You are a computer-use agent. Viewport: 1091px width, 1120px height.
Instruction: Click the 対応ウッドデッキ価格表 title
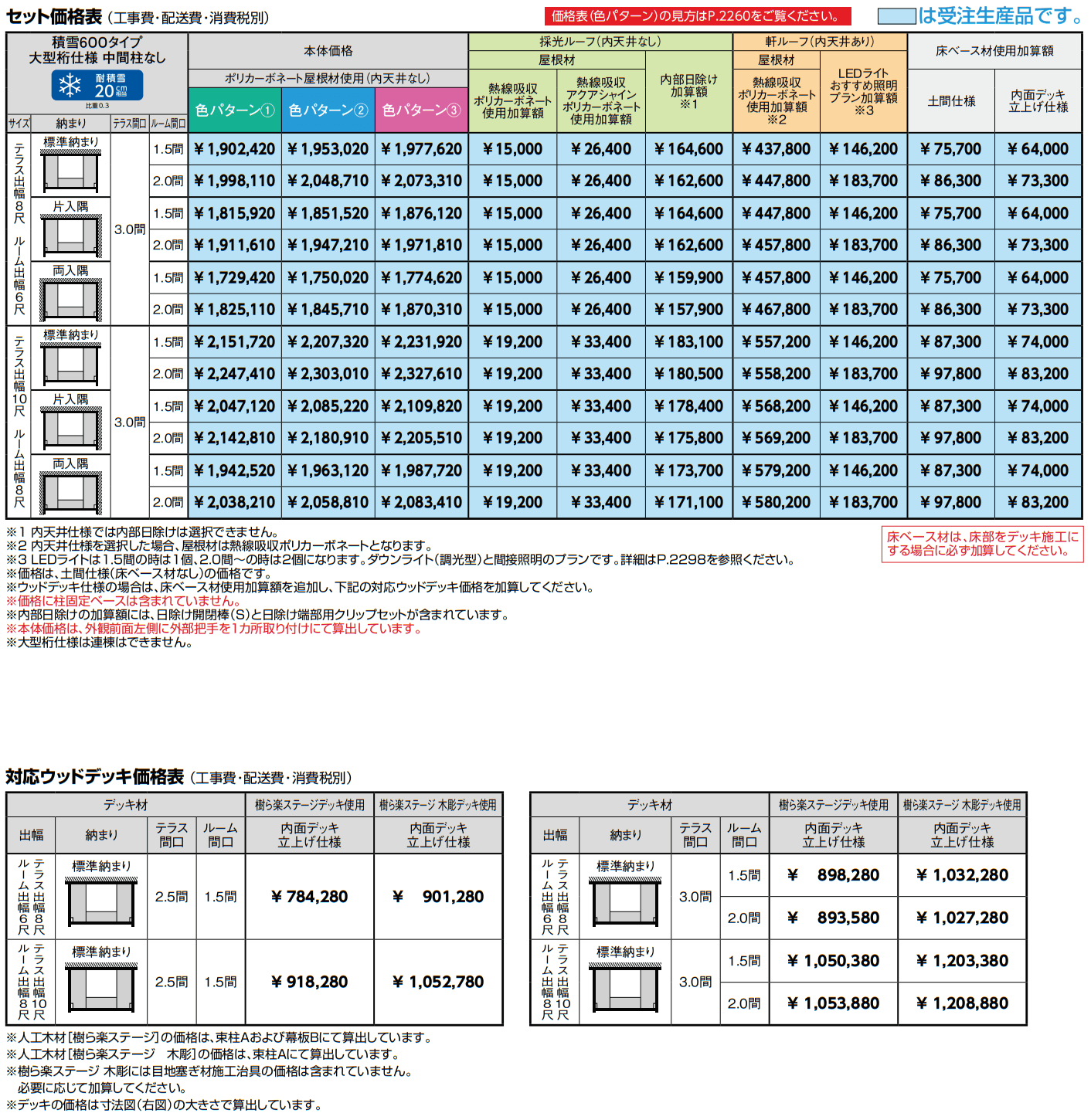click(x=94, y=777)
